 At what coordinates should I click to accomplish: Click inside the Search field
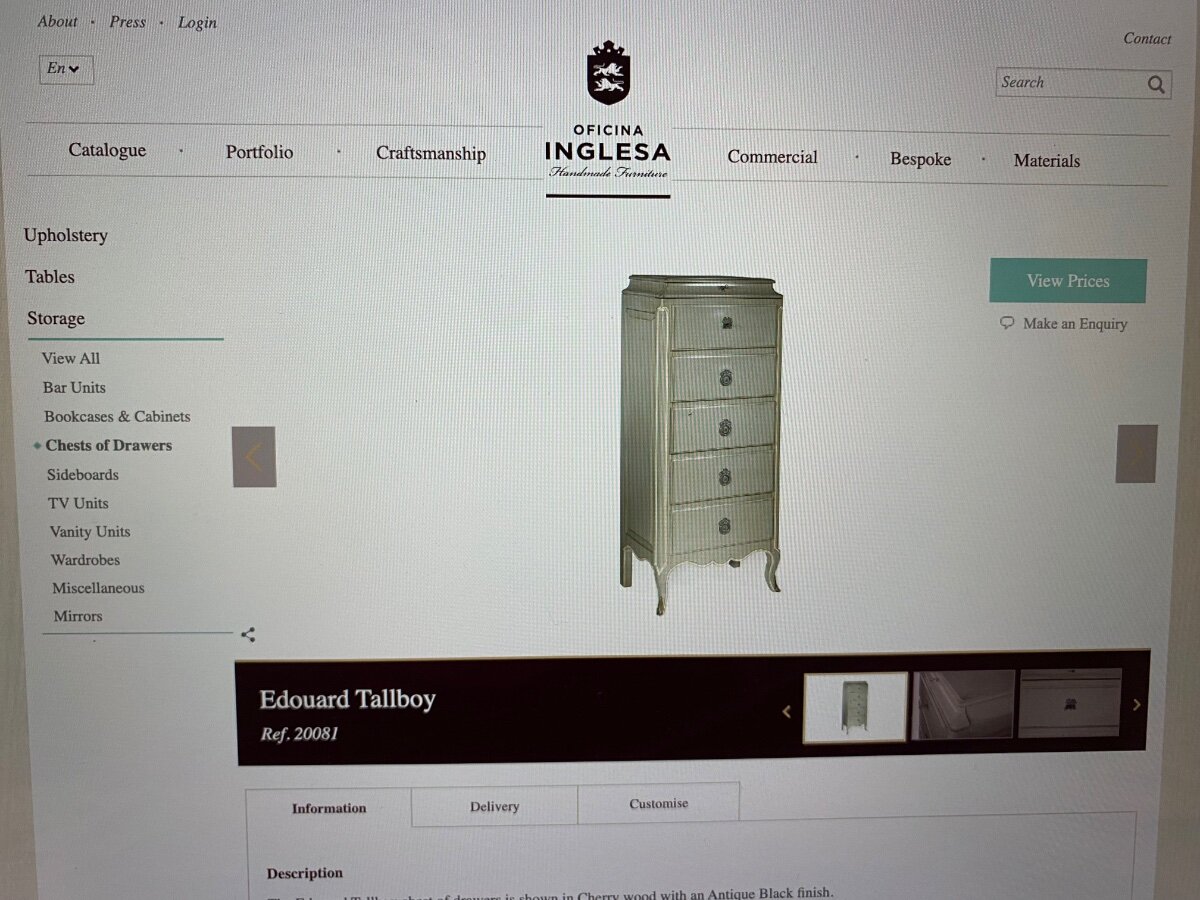click(x=1071, y=84)
